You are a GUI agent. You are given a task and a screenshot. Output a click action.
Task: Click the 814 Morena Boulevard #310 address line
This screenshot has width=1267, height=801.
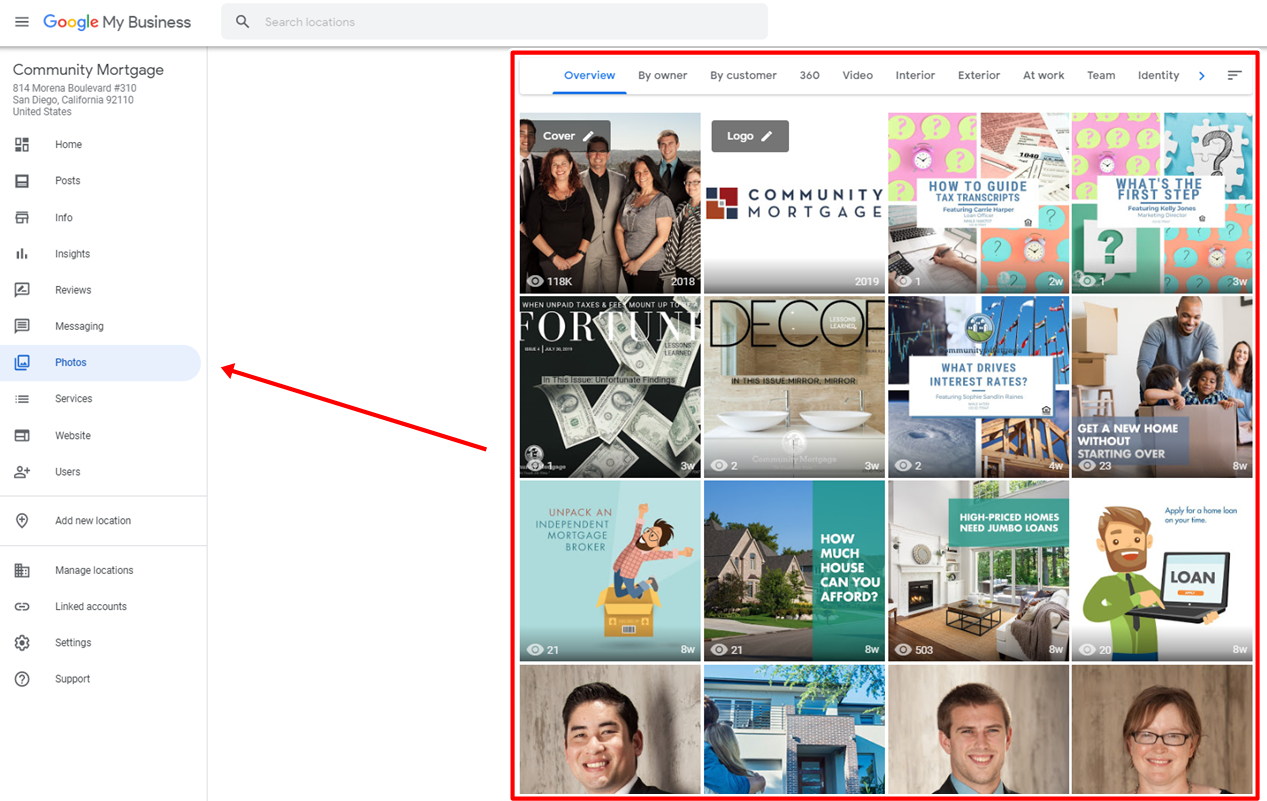(x=75, y=89)
